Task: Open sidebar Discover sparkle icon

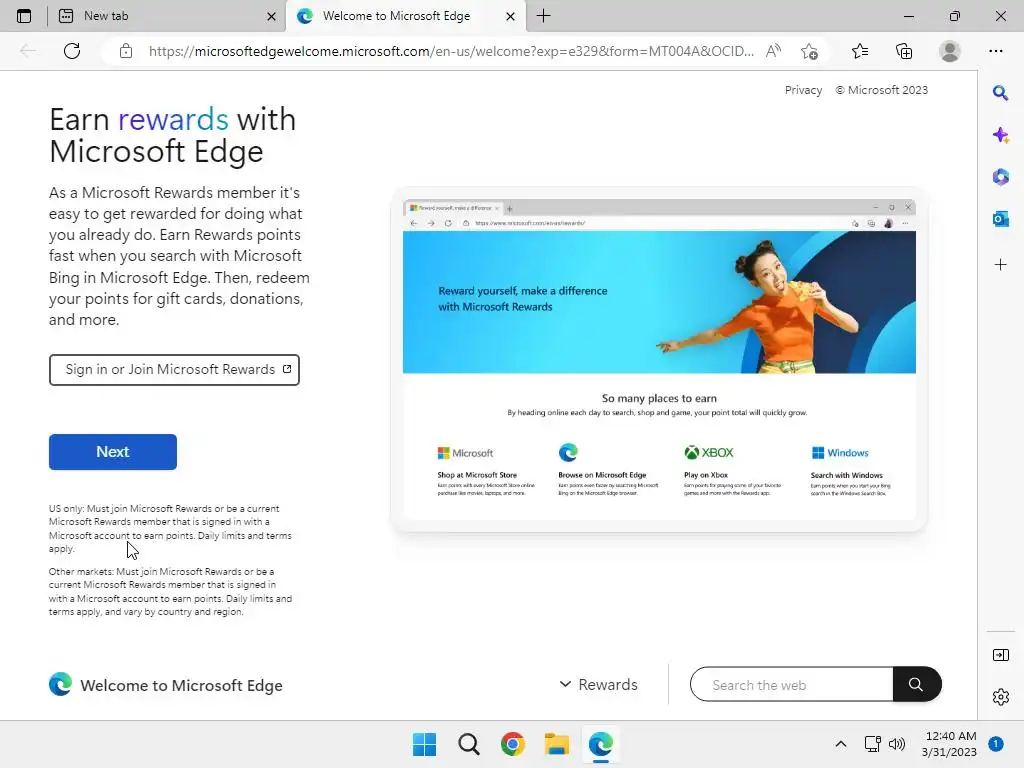Action: (1000, 135)
